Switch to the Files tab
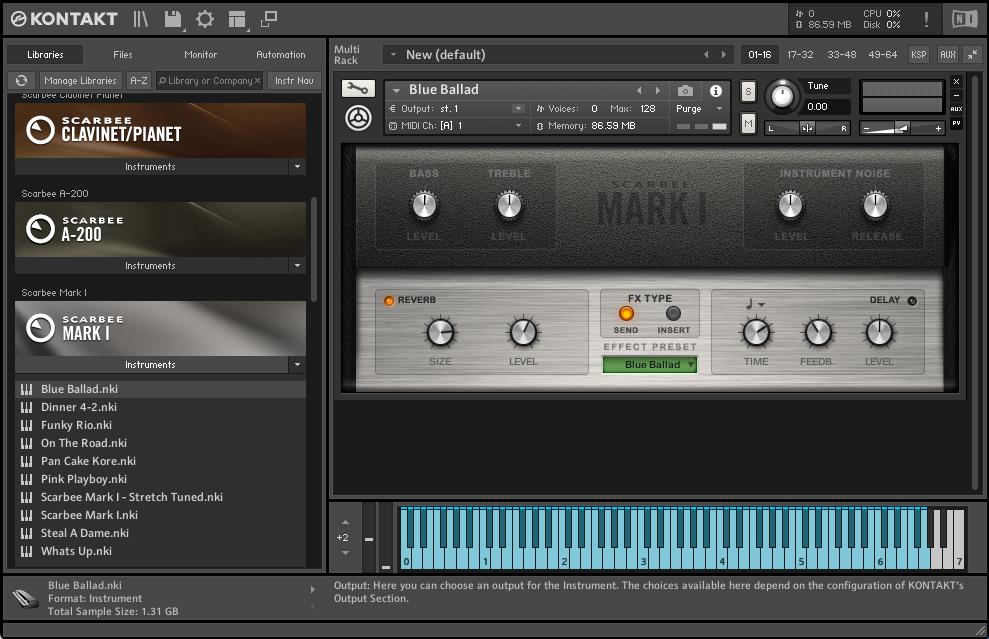The height and width of the screenshot is (639, 989). [122, 55]
